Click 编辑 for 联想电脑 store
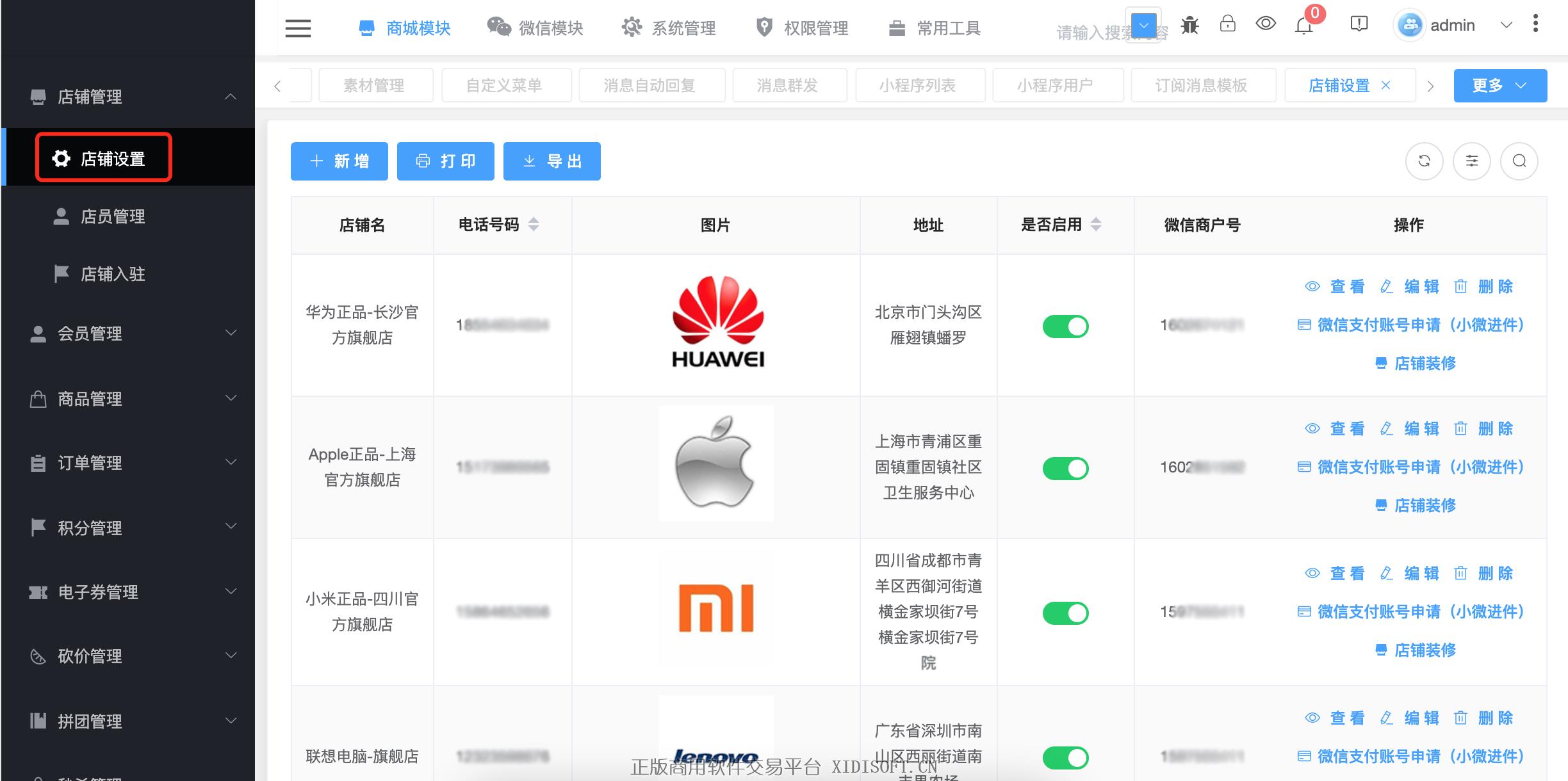The image size is (1568, 781). click(1409, 718)
